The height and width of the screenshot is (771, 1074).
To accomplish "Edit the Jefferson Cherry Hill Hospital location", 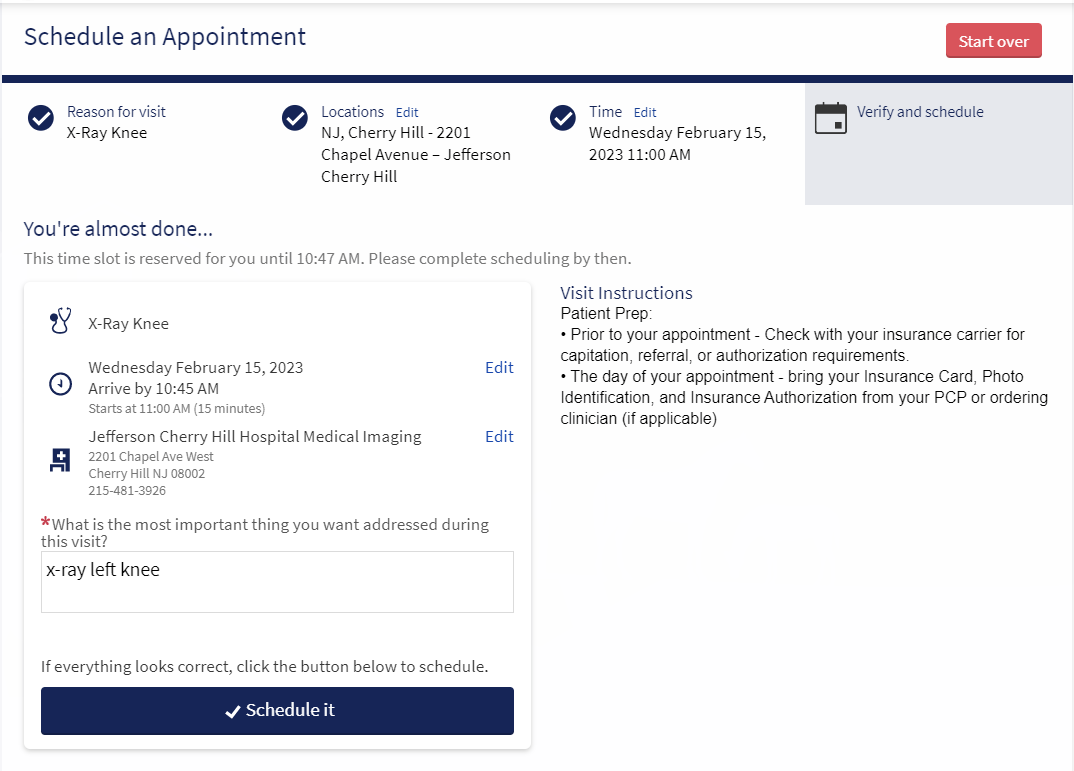I will pyautogui.click(x=499, y=437).
